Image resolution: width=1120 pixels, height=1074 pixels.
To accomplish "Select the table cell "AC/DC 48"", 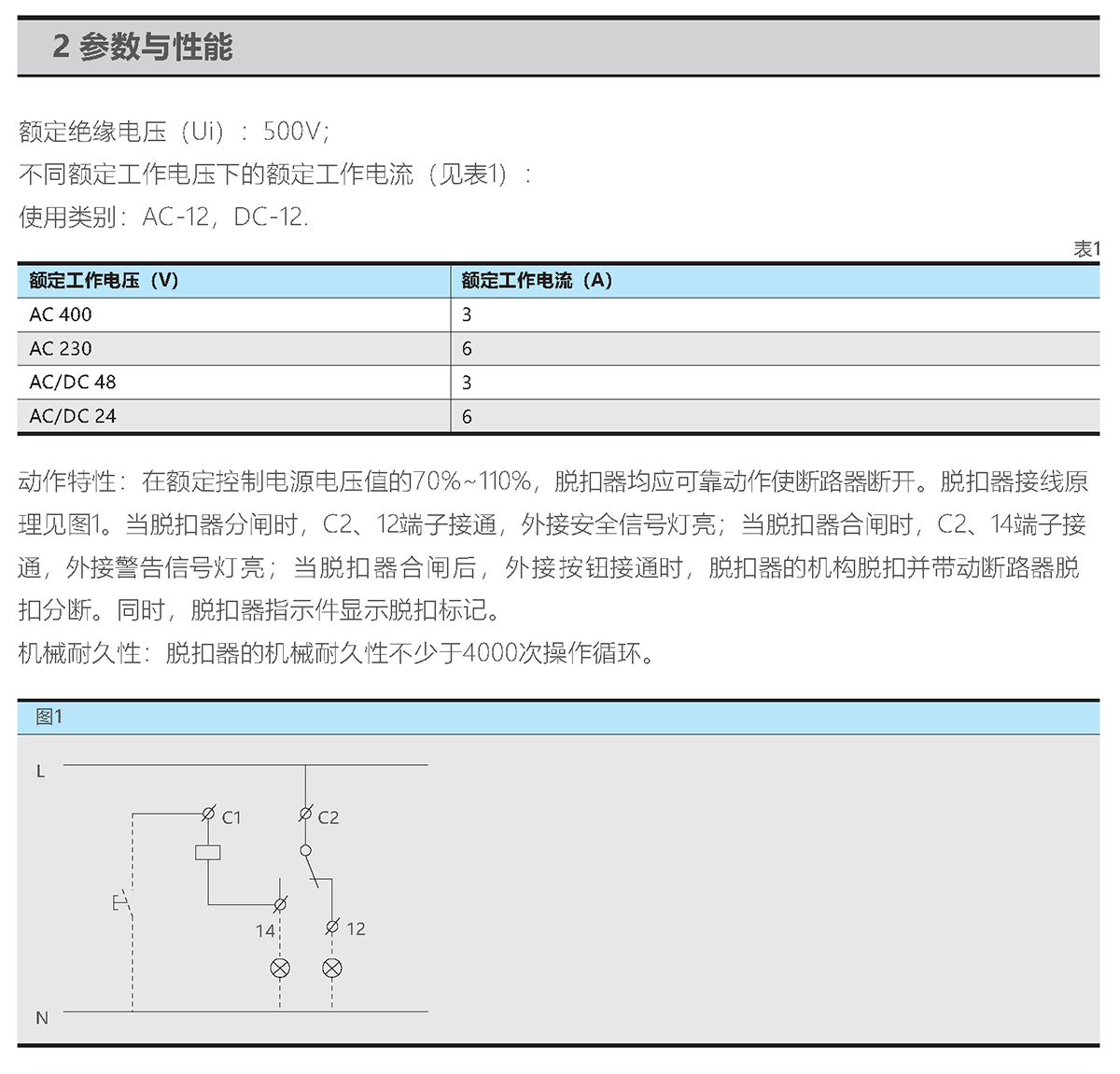I will 73,383.
